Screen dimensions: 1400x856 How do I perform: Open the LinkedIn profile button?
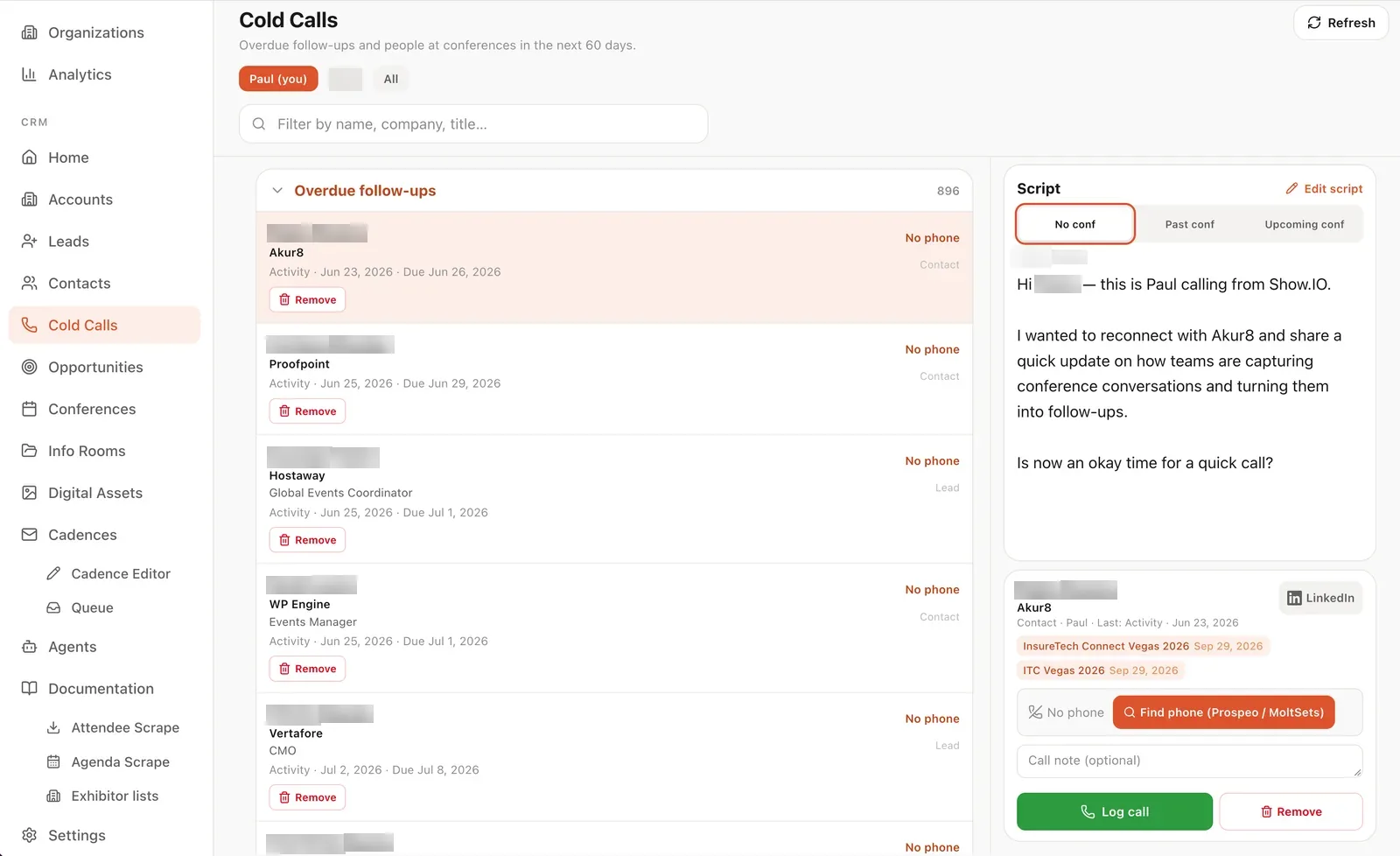[1320, 598]
